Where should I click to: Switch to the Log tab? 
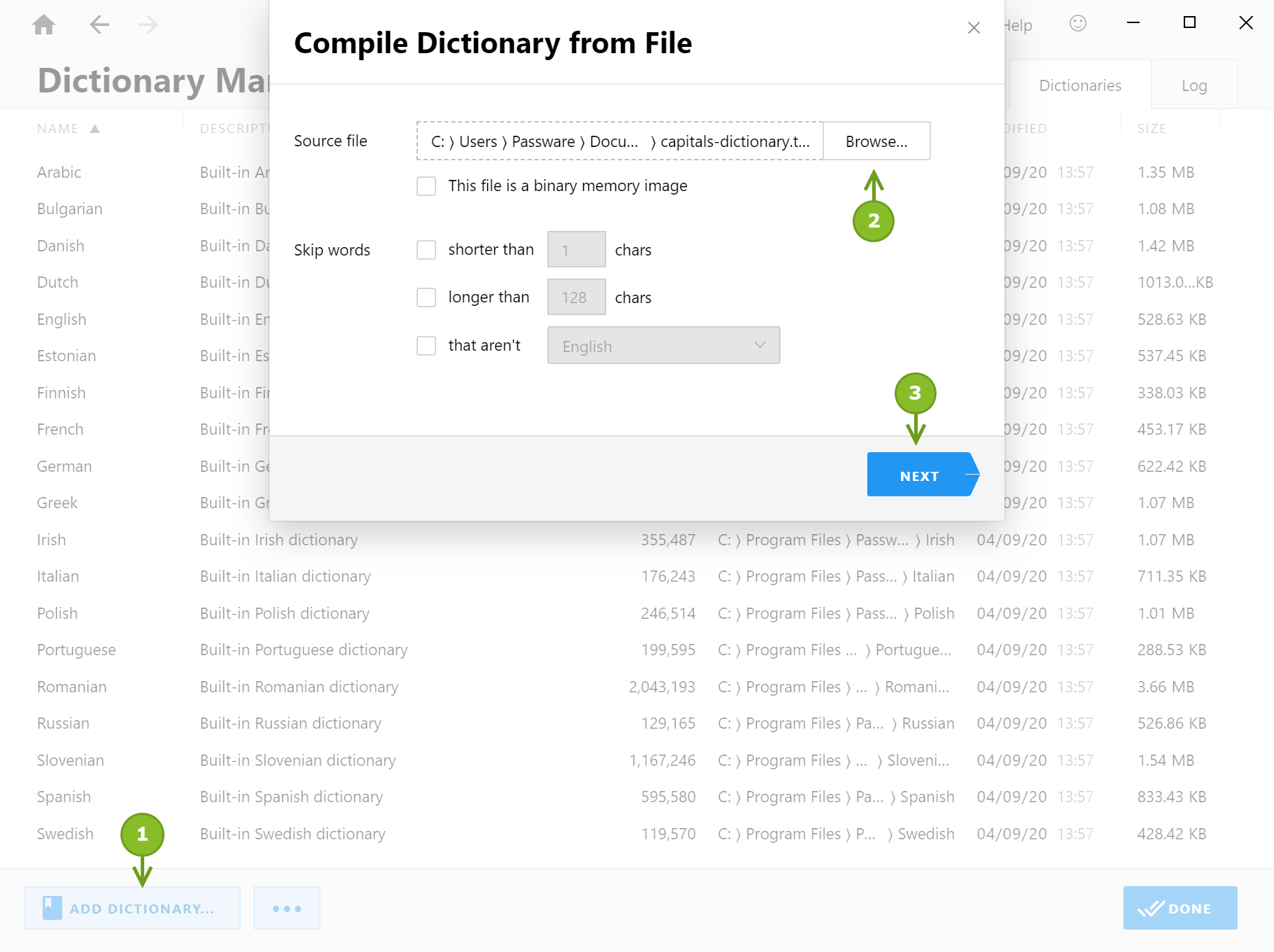tap(1193, 85)
